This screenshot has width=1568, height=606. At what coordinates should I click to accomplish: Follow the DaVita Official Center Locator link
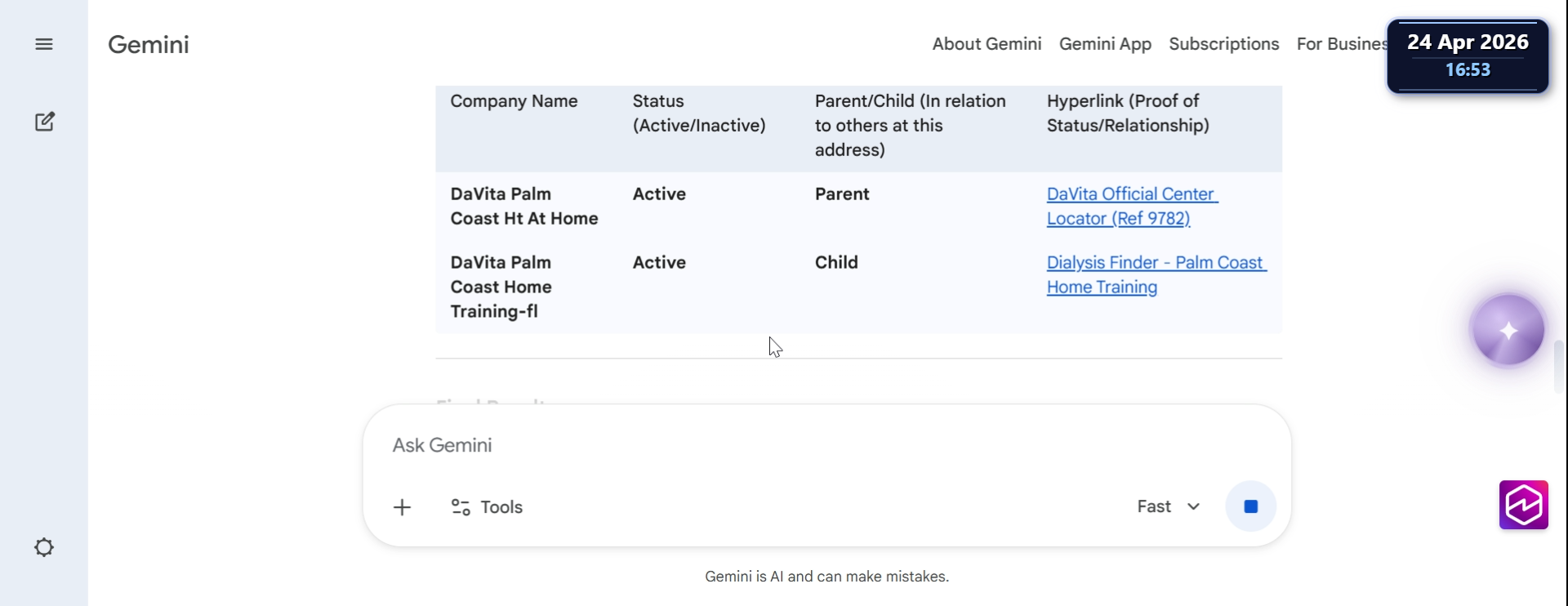point(1132,207)
